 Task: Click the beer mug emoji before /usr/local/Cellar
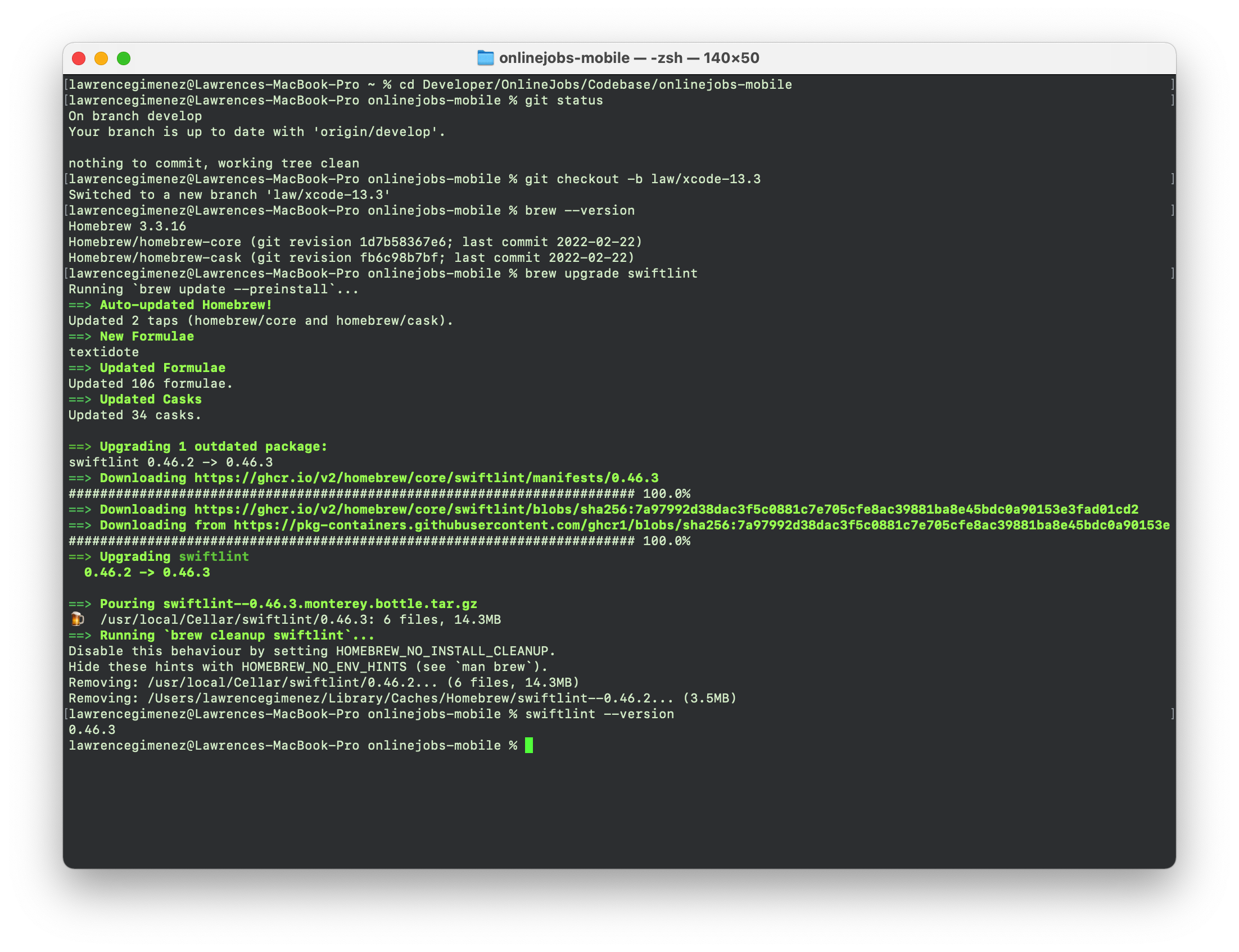[x=77, y=619]
